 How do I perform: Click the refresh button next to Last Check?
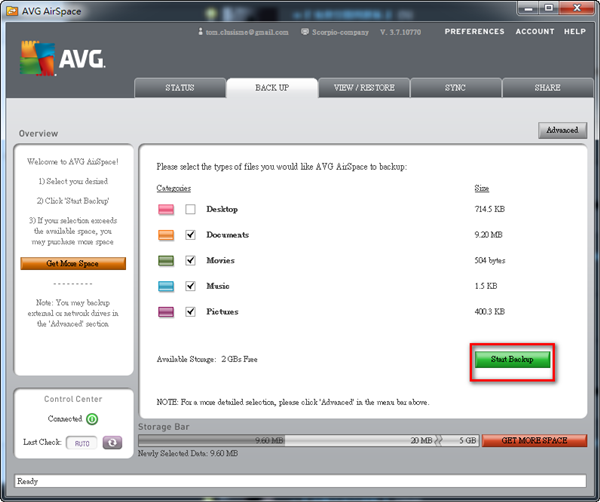coord(112,443)
